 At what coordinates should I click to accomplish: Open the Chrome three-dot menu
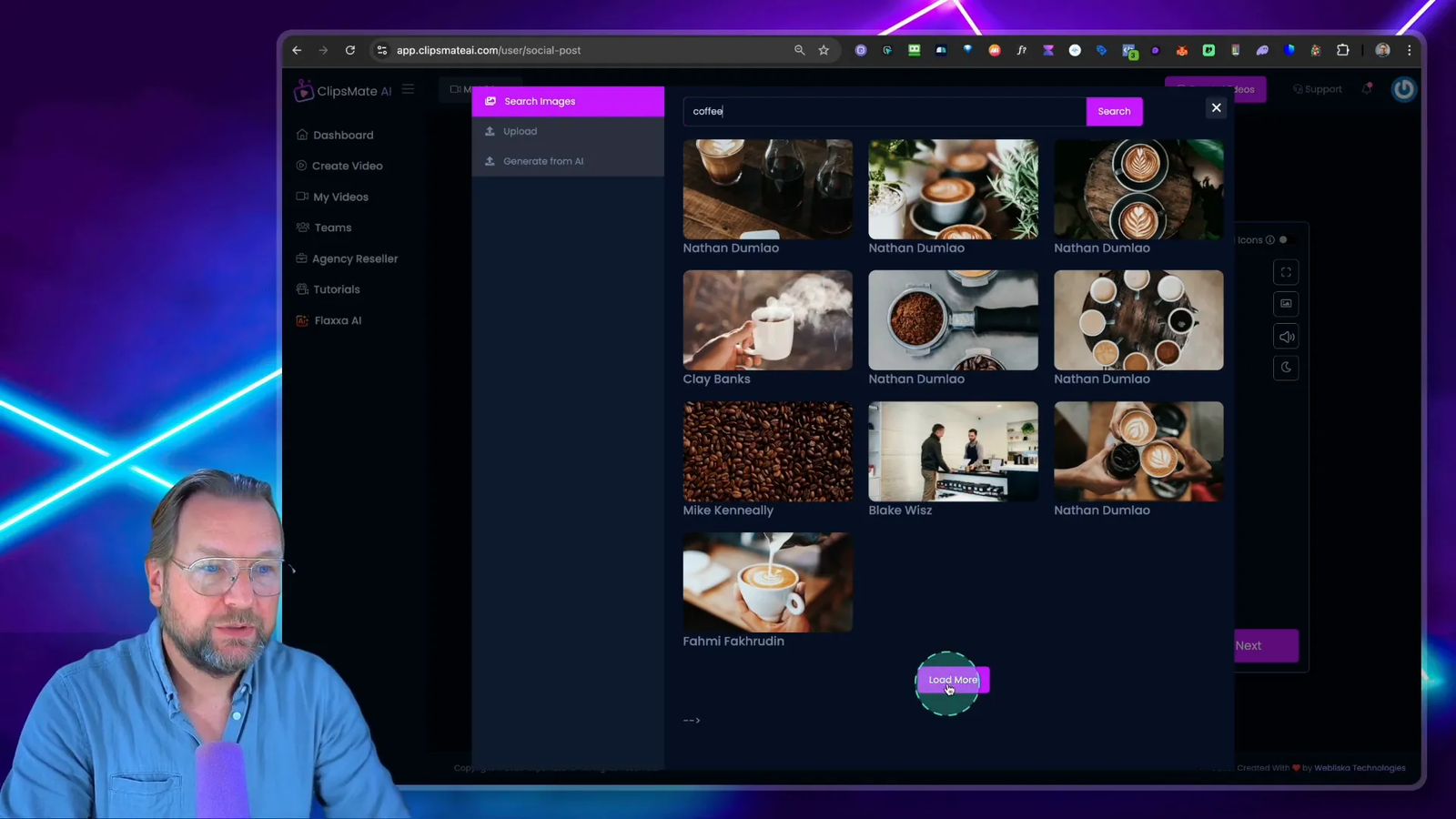coord(1409,50)
